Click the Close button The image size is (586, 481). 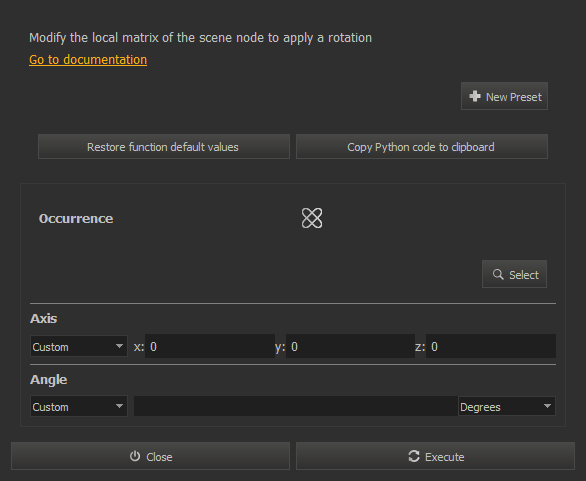[x=150, y=456]
